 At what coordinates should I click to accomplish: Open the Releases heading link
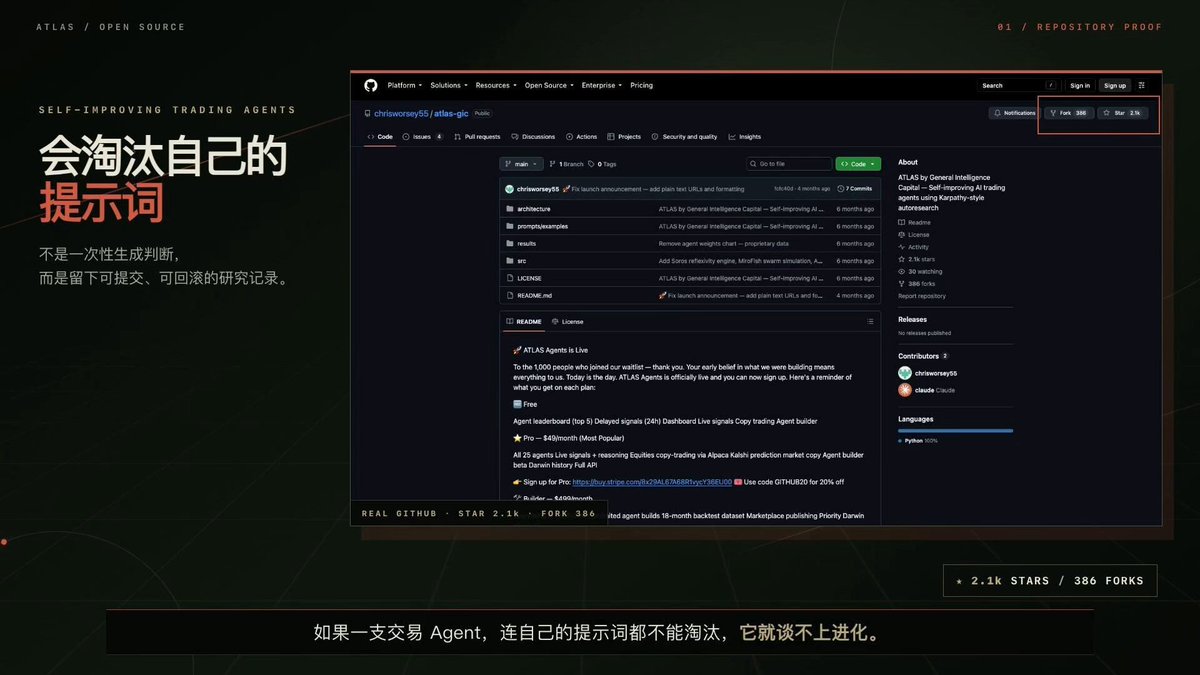coord(914,320)
